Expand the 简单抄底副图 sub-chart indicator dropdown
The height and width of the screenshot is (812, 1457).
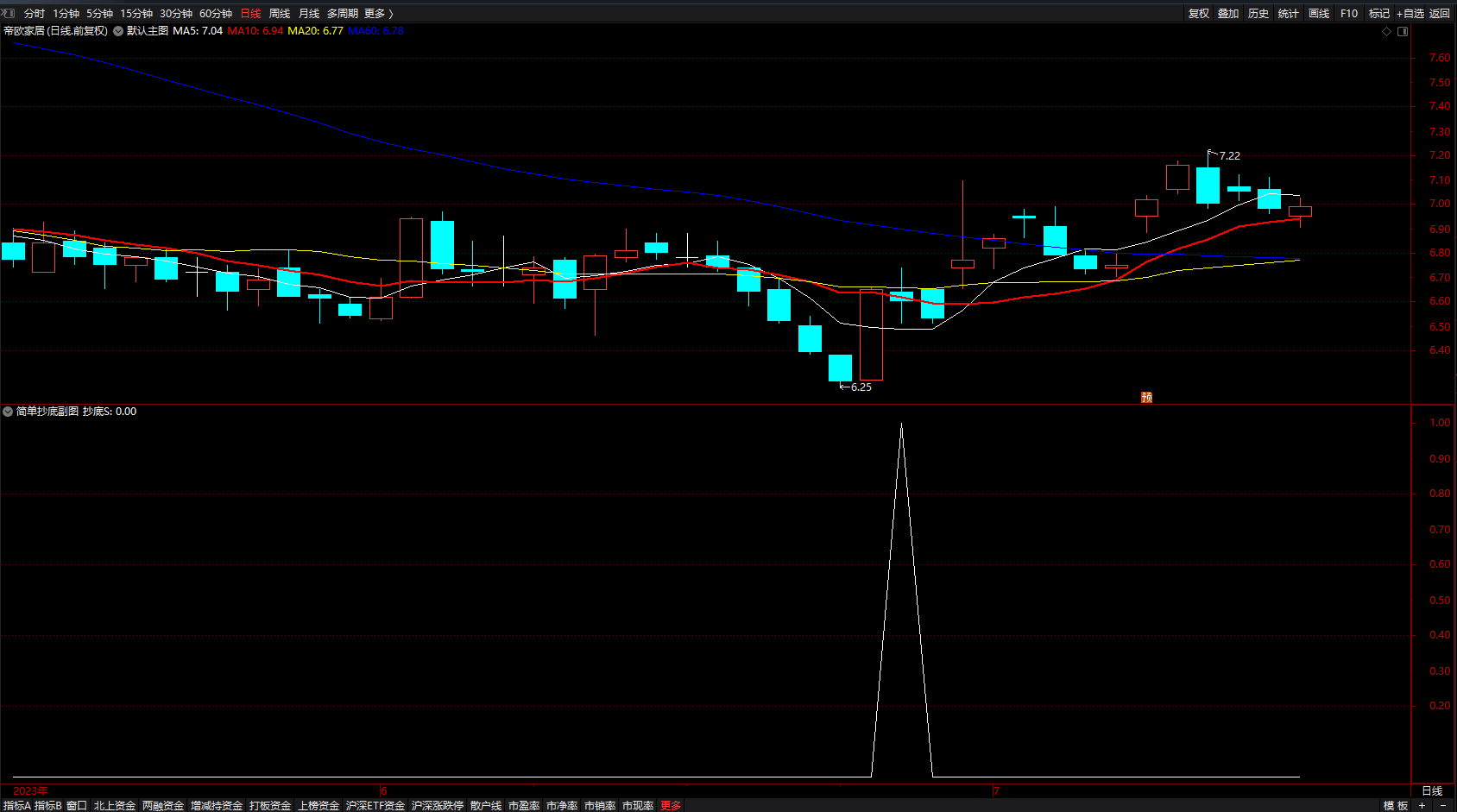point(8,412)
